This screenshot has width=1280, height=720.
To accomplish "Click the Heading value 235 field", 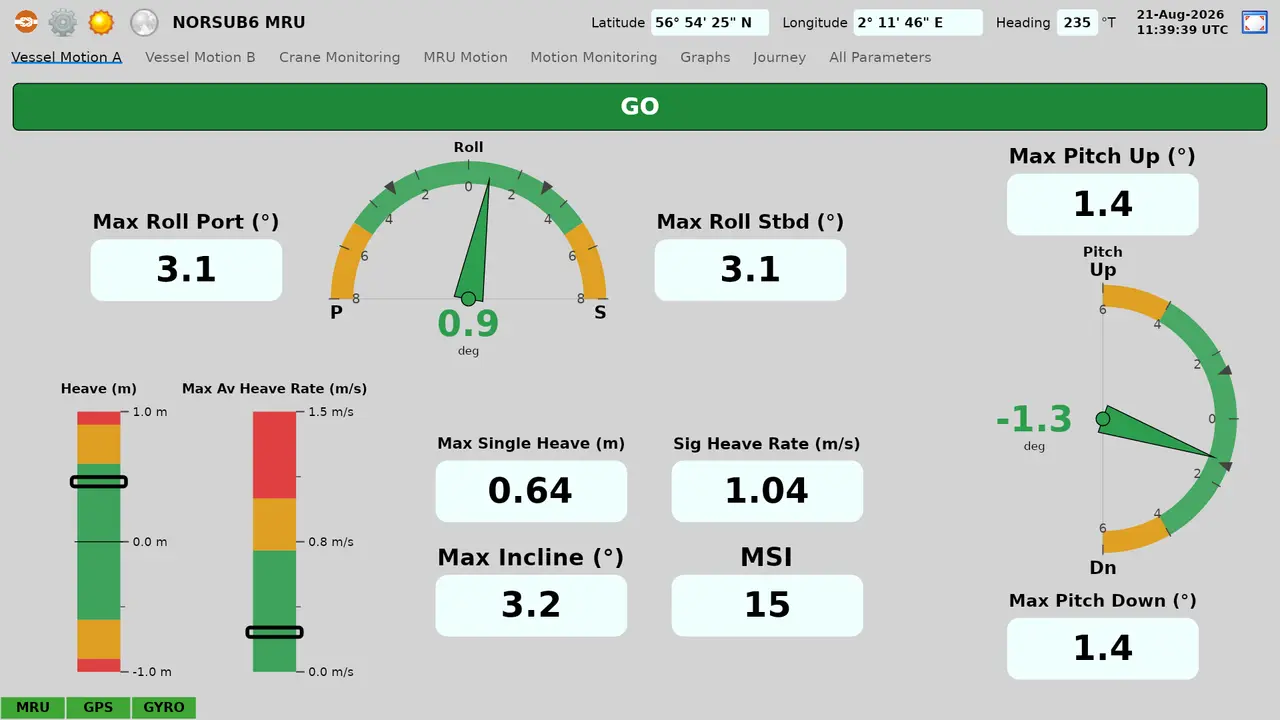I will (x=1077, y=23).
